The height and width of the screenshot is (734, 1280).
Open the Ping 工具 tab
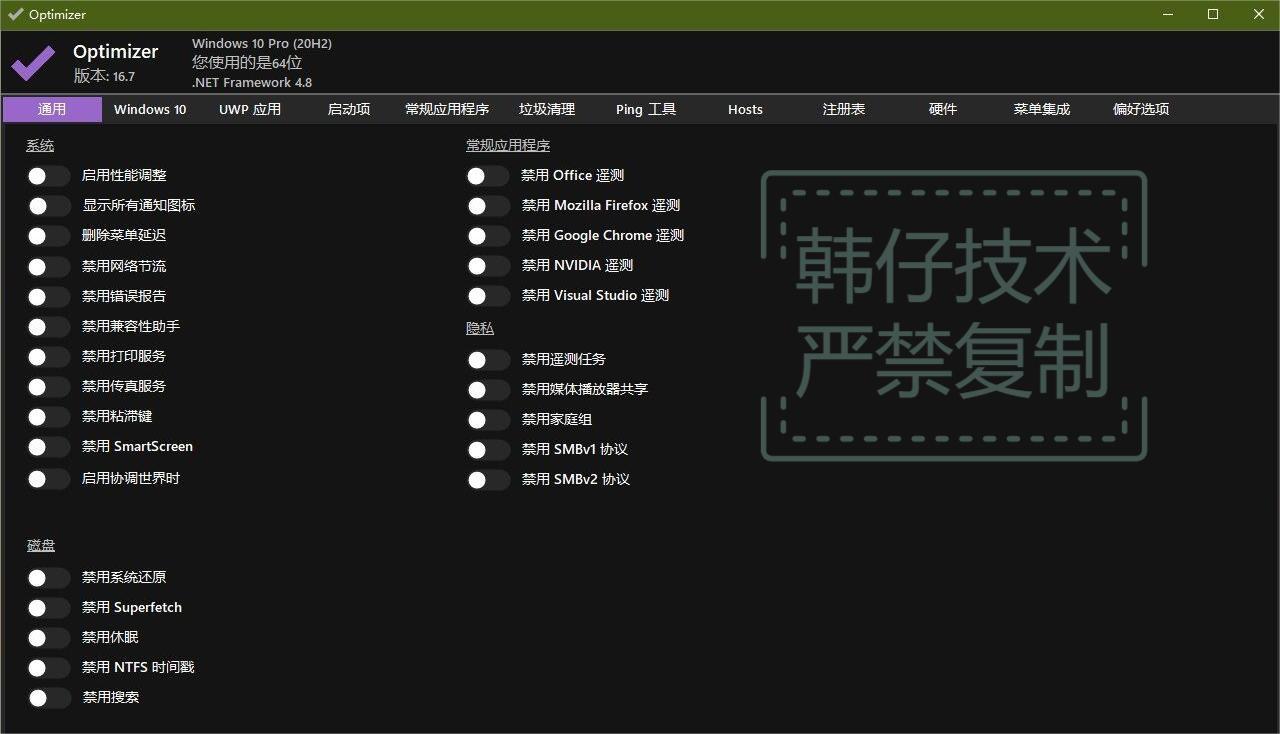coord(646,109)
